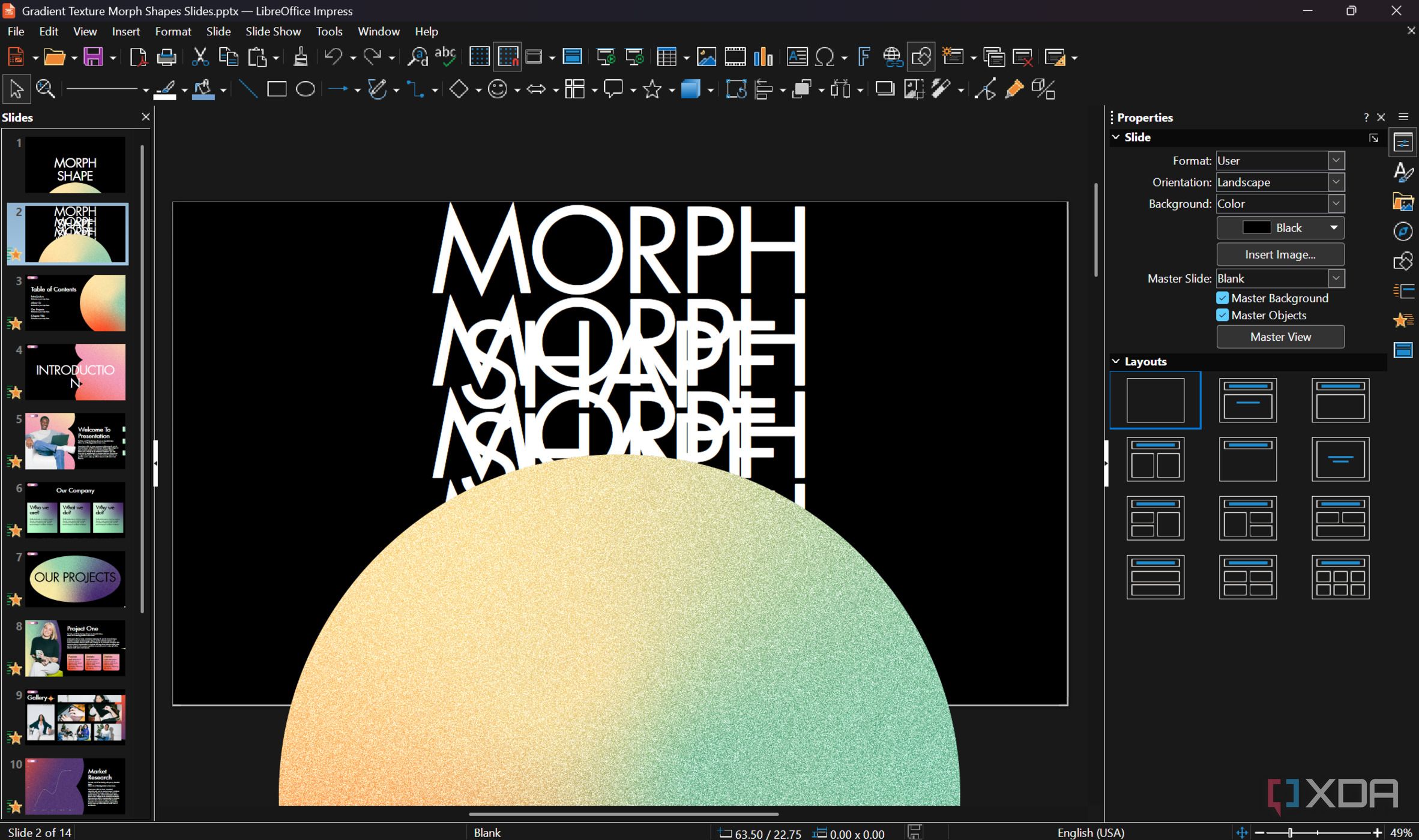Open Navigator deck in sidebar

pyautogui.click(x=1403, y=232)
